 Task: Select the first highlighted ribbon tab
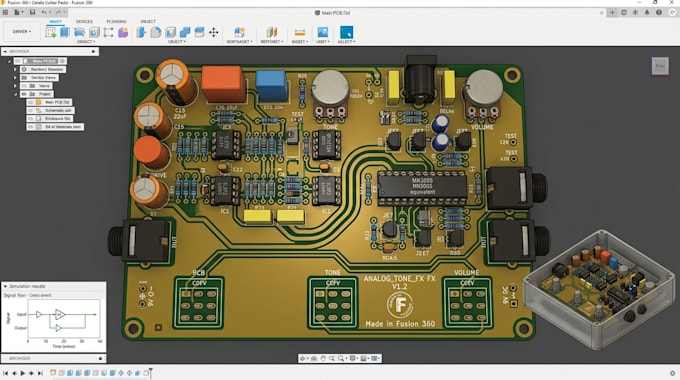[x=55, y=21]
